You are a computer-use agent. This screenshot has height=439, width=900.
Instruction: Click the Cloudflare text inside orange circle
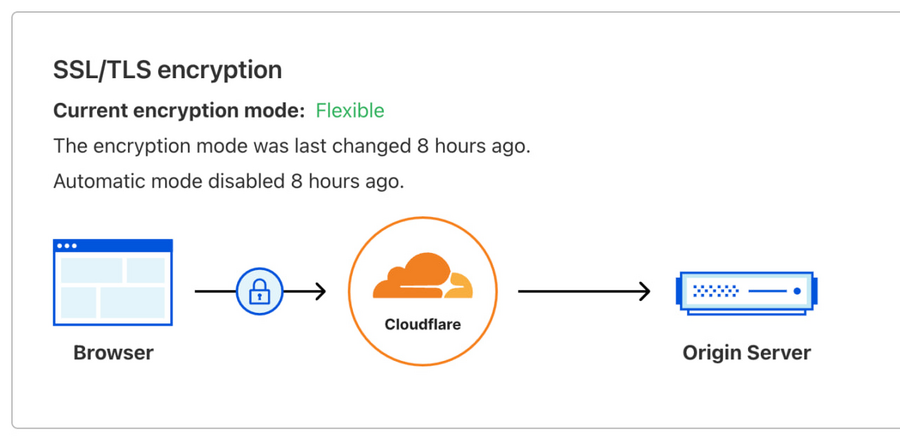coord(422,325)
